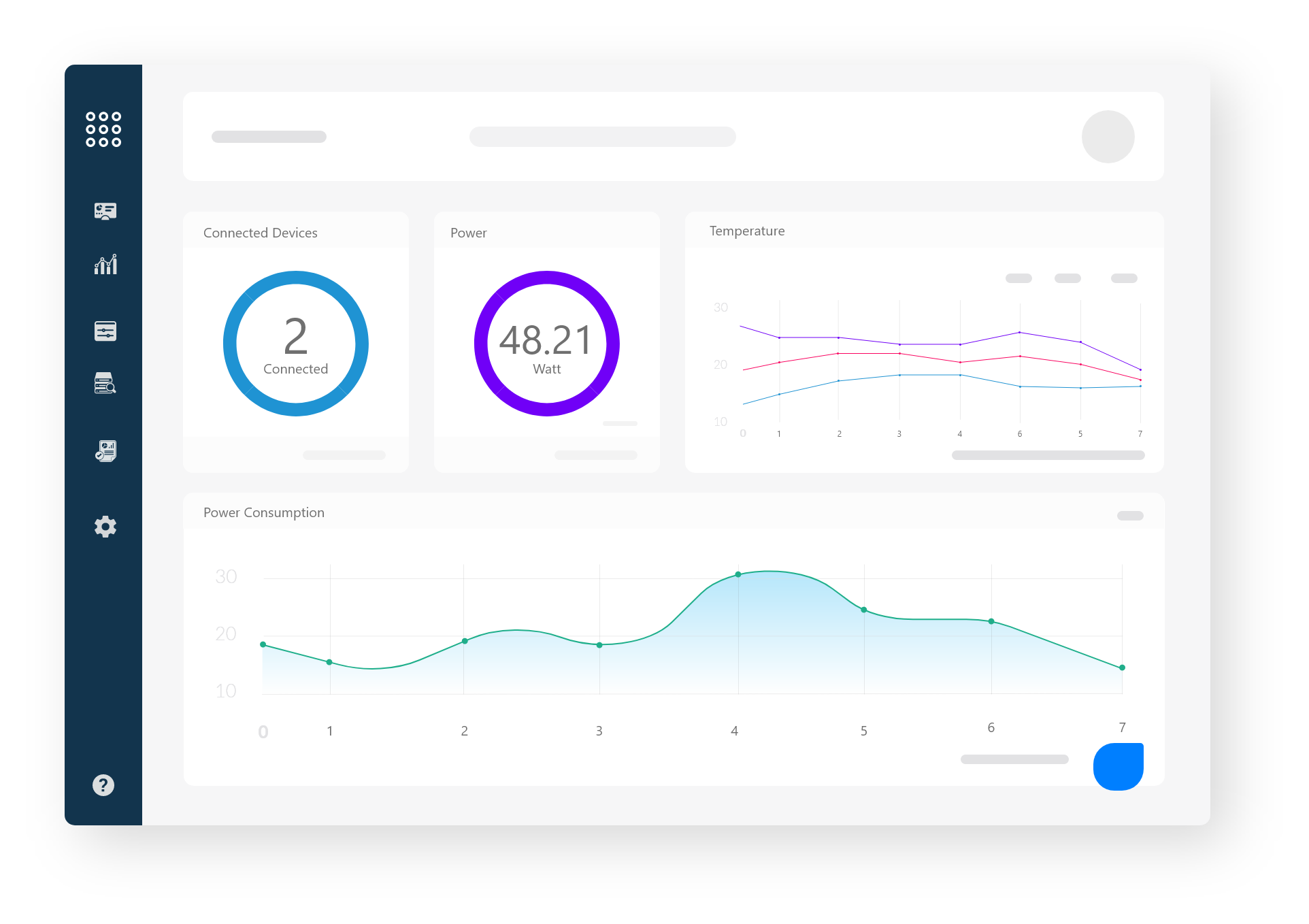This screenshot has width=1309, height=924.
Task: Open the dashboard monitor icon in sidebar
Action: [x=105, y=211]
